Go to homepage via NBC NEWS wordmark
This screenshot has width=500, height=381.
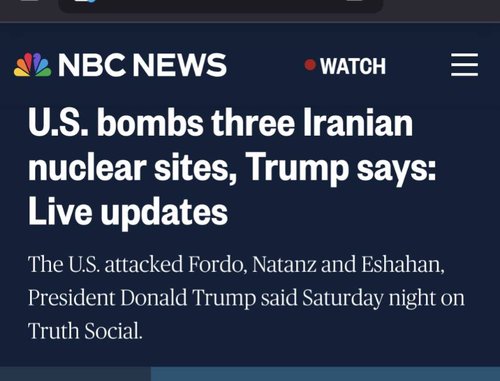[x=143, y=65]
